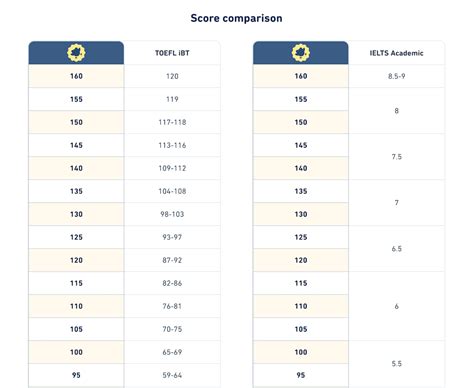Screen dimensions: 474x388
Task: Click score 95 in the IELTS table
Action: coord(301,375)
